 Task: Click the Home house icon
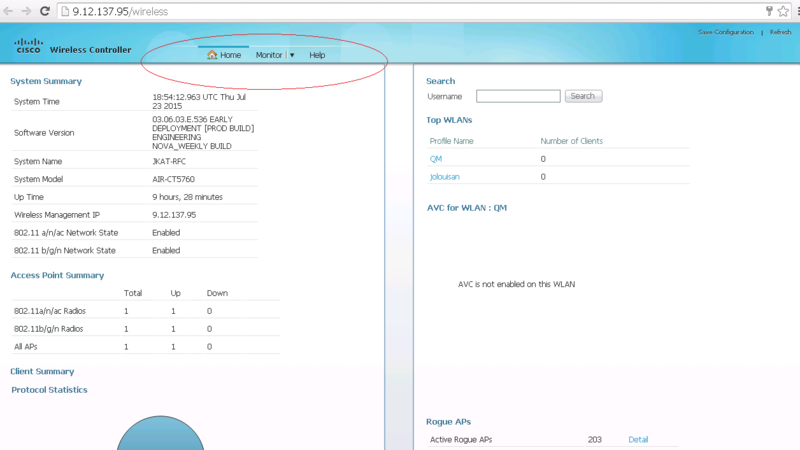click(212, 55)
